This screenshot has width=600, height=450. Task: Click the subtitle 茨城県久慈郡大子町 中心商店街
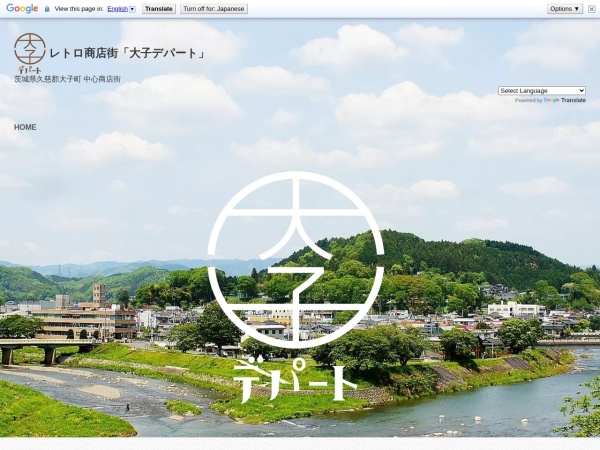coord(67,79)
